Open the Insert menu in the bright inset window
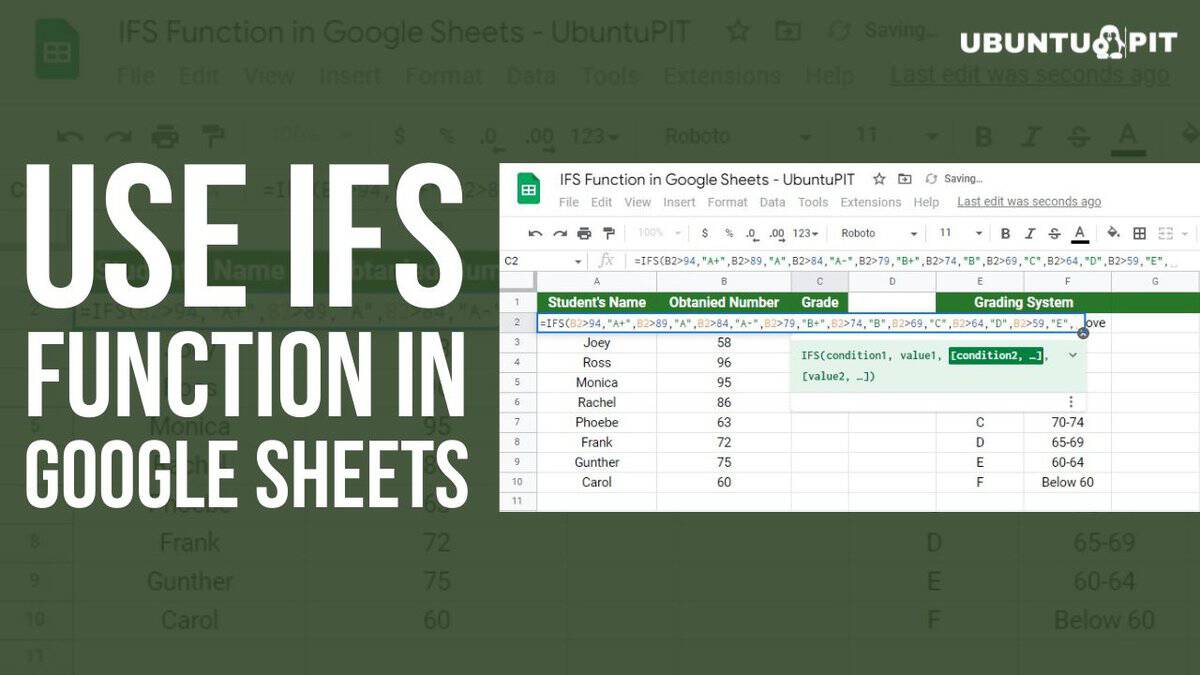 pyautogui.click(x=679, y=202)
